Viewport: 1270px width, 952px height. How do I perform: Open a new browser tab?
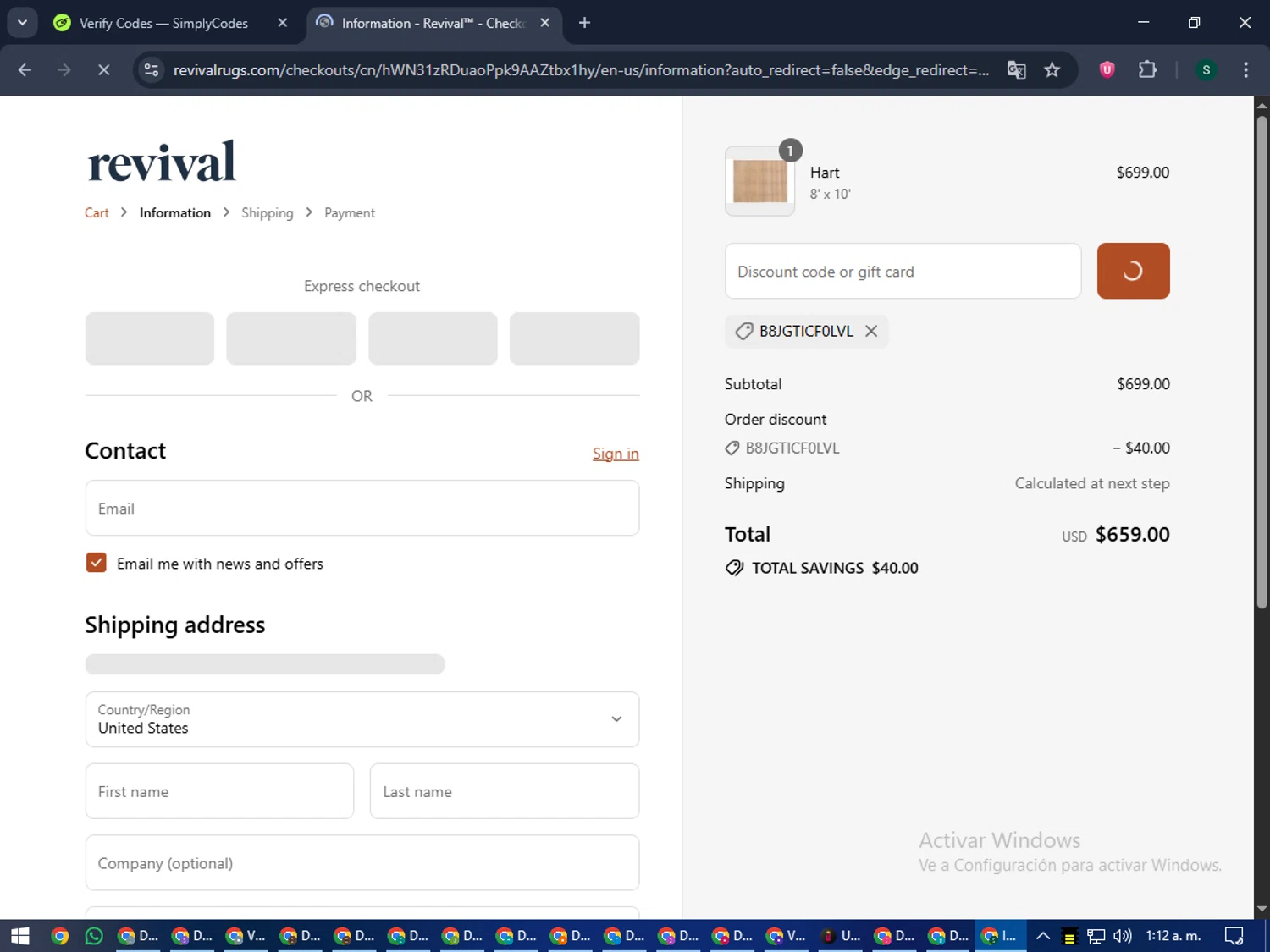584,23
